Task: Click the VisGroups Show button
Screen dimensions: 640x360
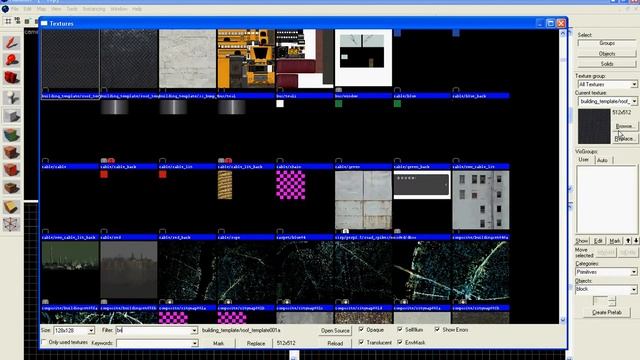Action: [582, 241]
